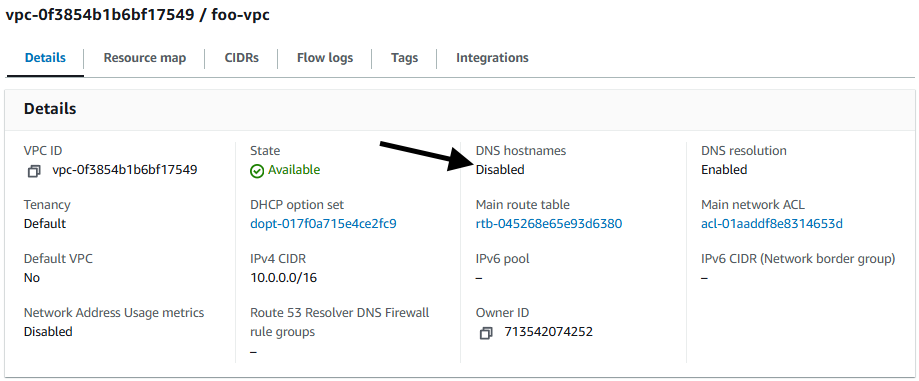Select the Tags tab
The width and height of the screenshot is (919, 381).
404,58
